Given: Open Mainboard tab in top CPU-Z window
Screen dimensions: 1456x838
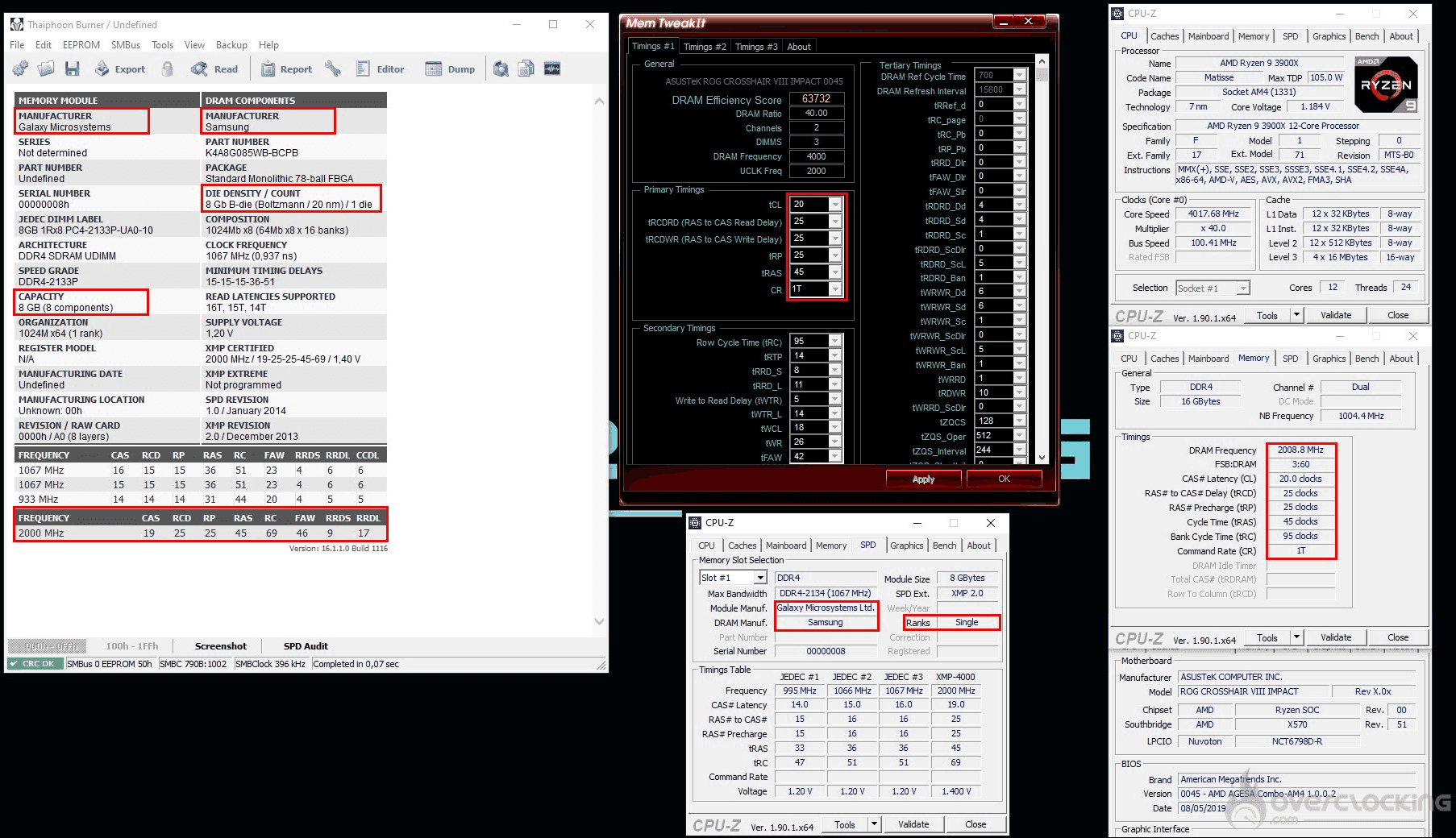Looking at the screenshot, I should pos(1208,36).
